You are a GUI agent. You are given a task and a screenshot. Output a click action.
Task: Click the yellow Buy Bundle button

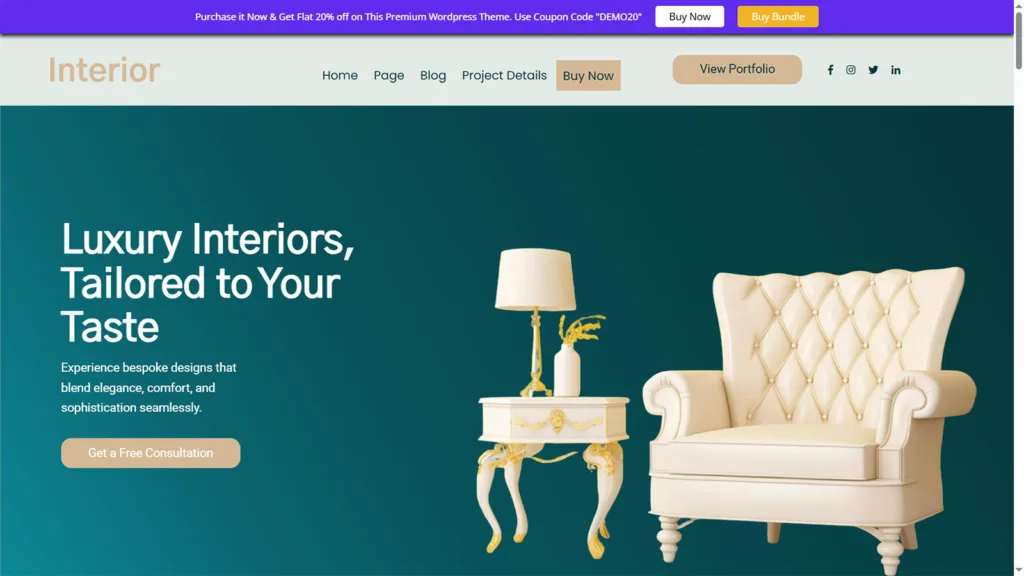[x=777, y=17]
